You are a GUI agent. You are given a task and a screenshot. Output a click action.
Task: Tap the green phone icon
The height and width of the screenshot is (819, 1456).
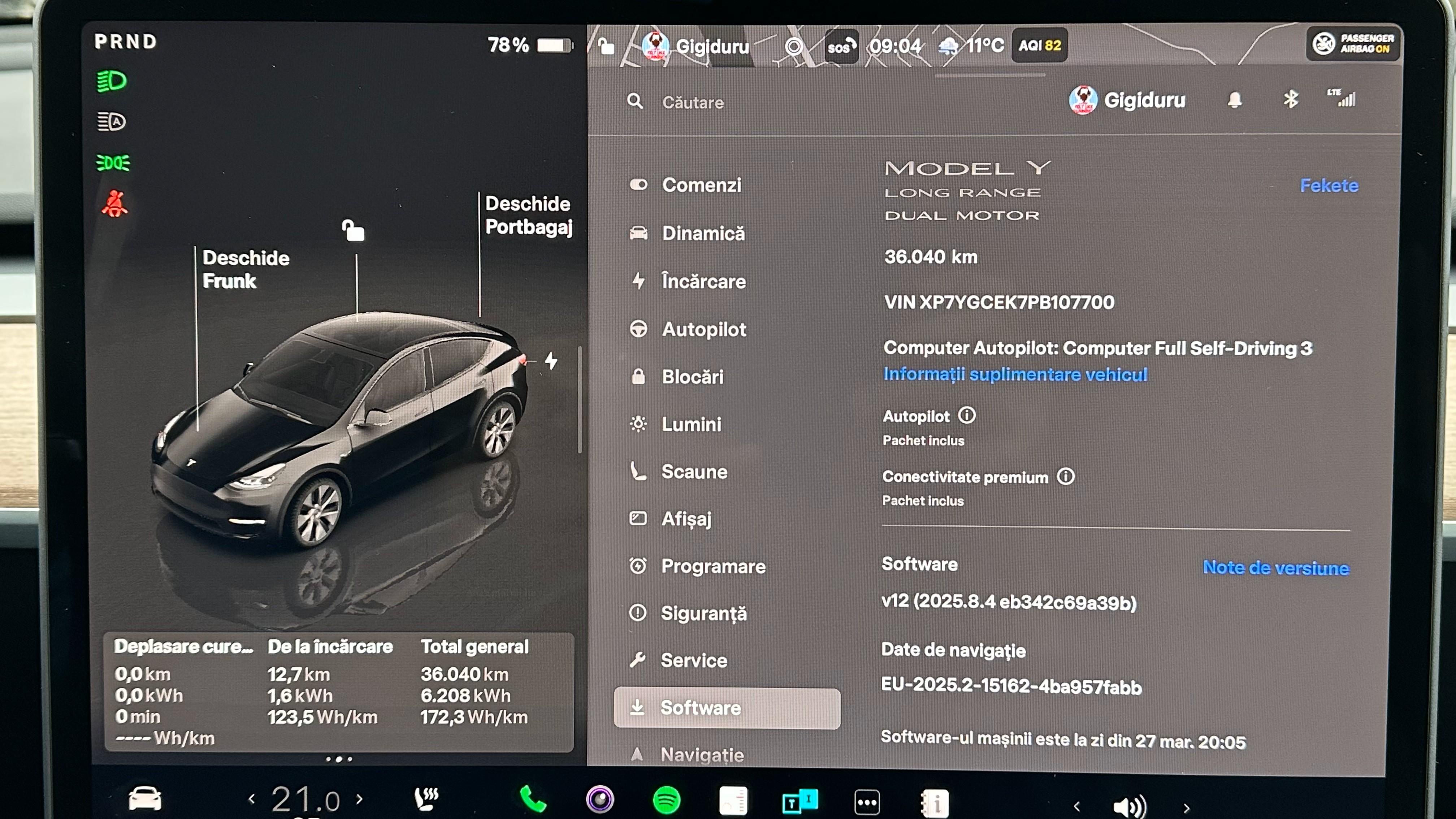[x=532, y=799]
